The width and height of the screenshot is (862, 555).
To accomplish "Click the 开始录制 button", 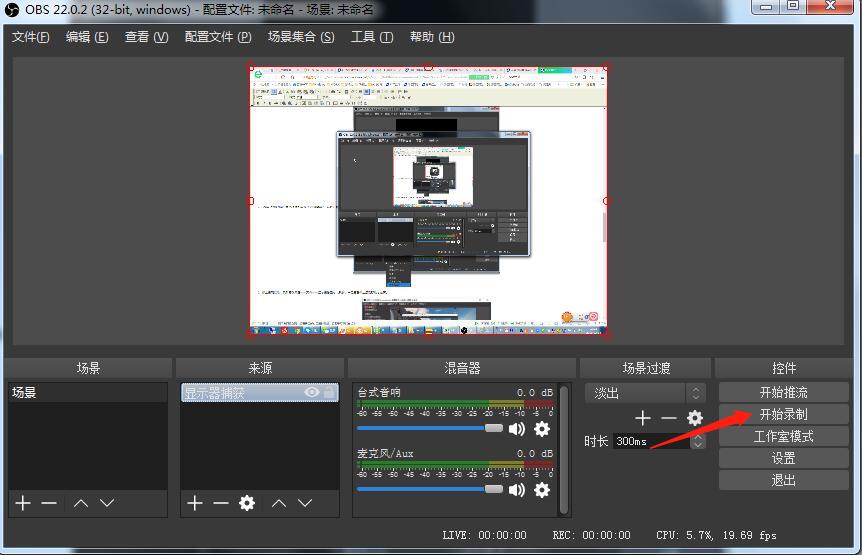I will pos(783,414).
